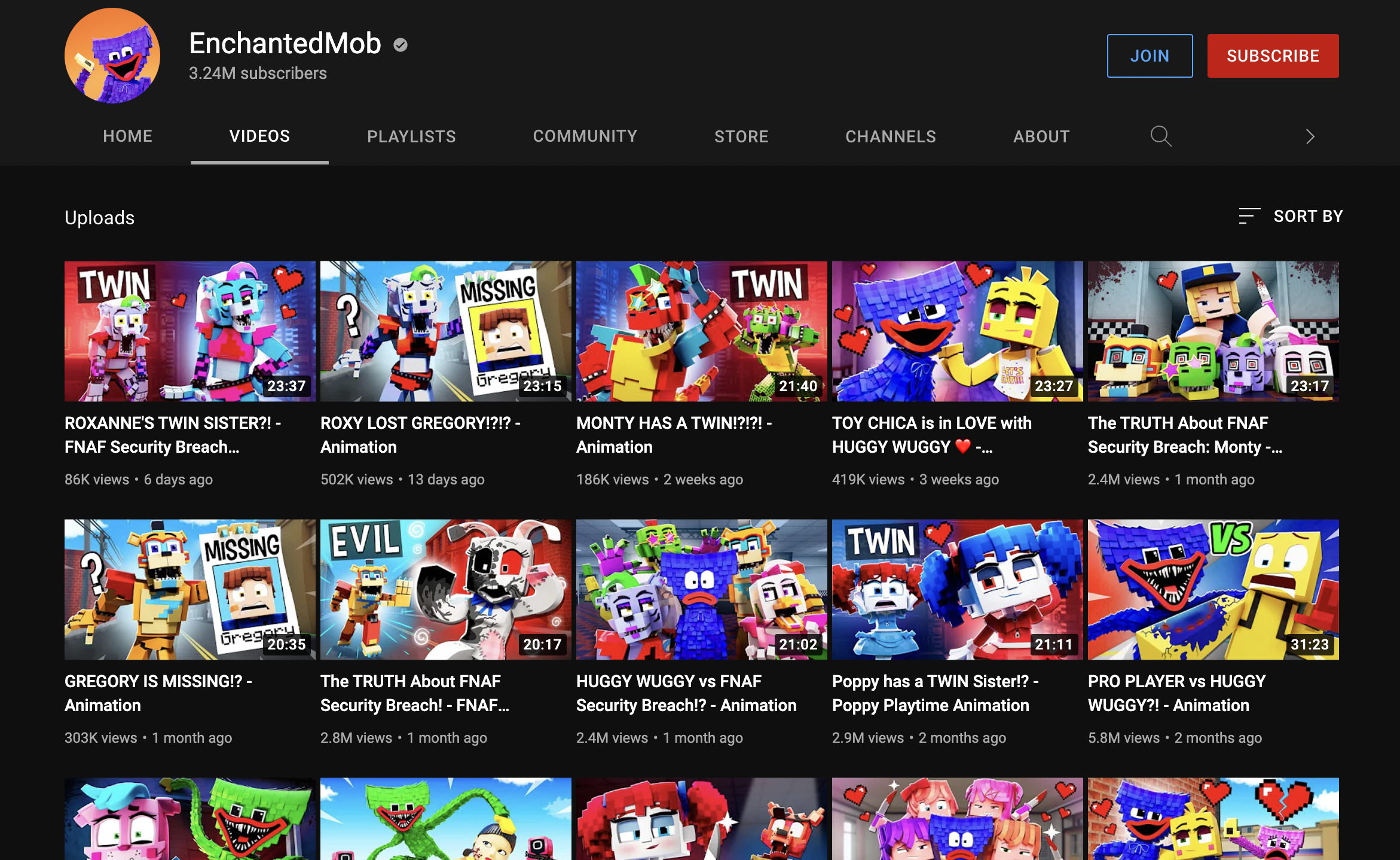
Task: Play the MONTY HAS A TWIN thumbnail
Action: click(x=701, y=331)
